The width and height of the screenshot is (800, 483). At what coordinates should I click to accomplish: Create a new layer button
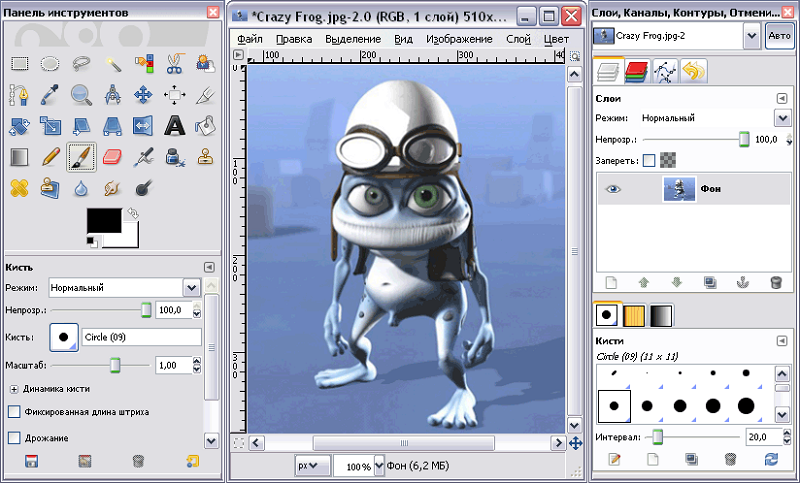(x=611, y=283)
